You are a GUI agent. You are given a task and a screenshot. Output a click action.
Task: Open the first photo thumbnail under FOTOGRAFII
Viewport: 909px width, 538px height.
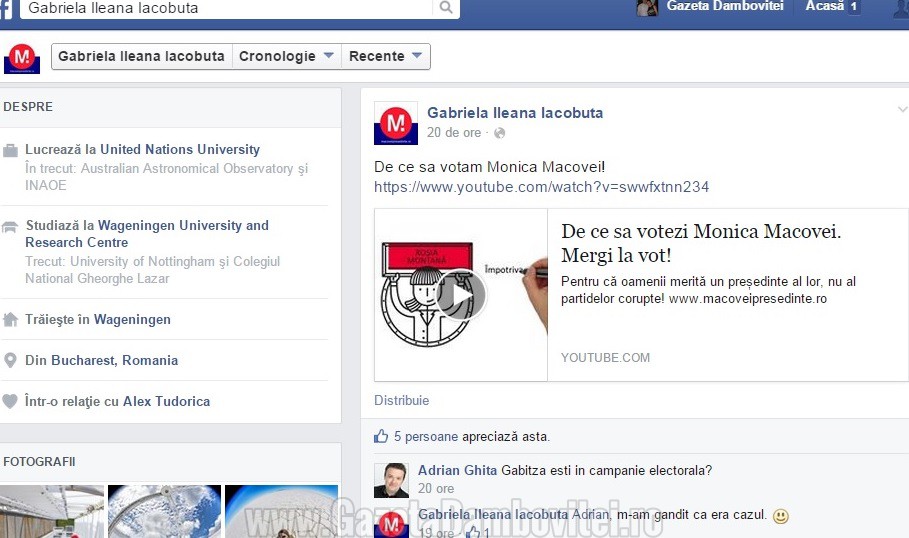coord(52,511)
